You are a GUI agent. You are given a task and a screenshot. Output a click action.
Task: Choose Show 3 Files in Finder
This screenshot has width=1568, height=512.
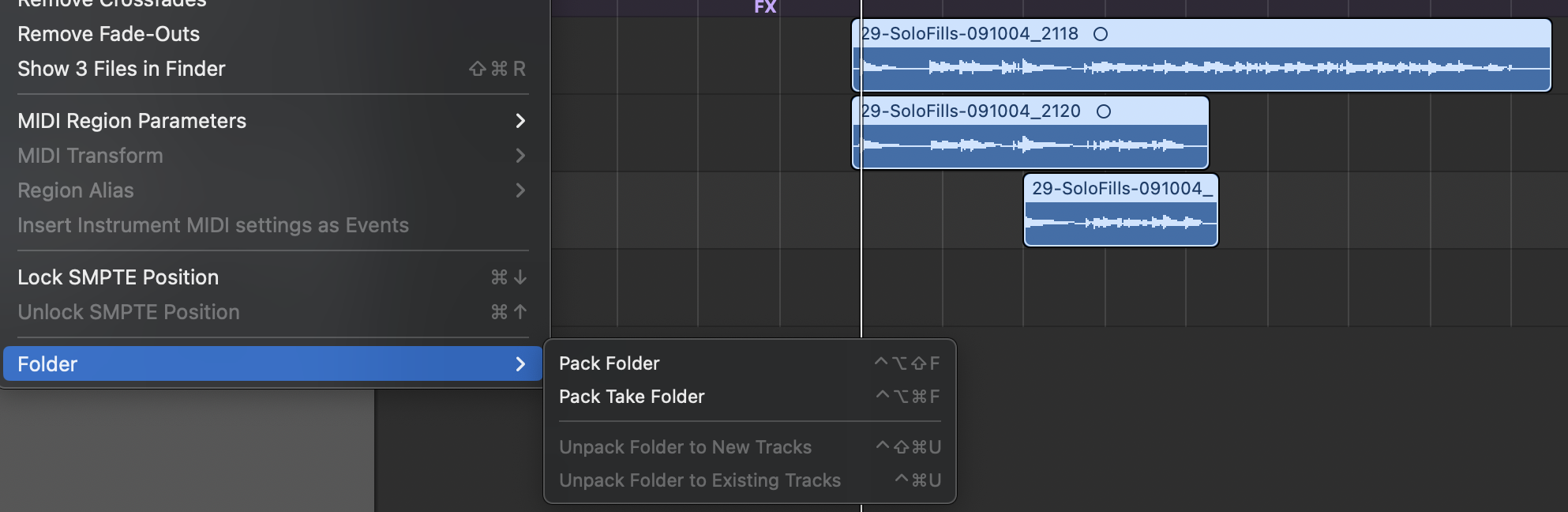click(x=122, y=69)
